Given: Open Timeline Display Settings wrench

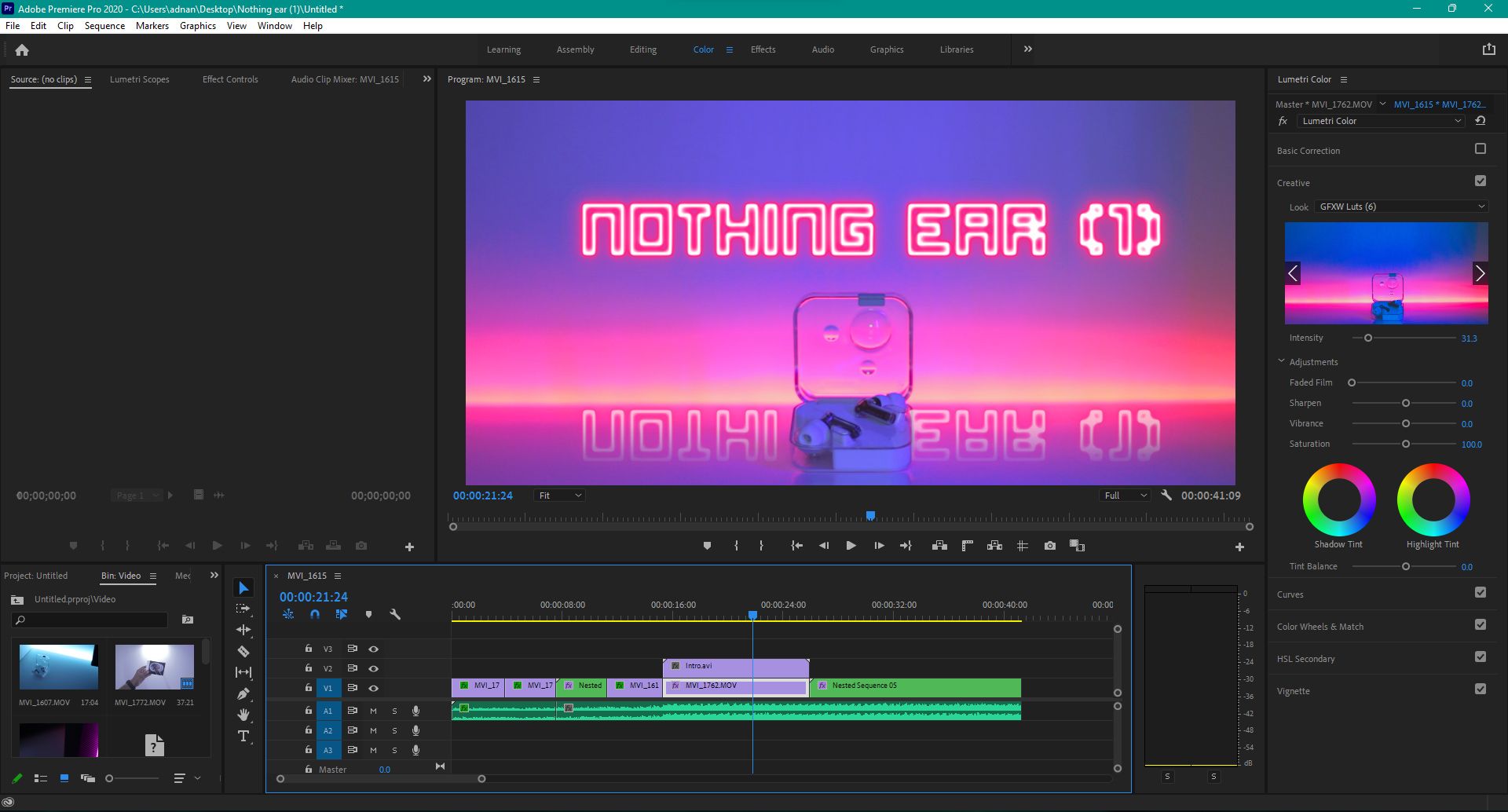Looking at the screenshot, I should 395,615.
